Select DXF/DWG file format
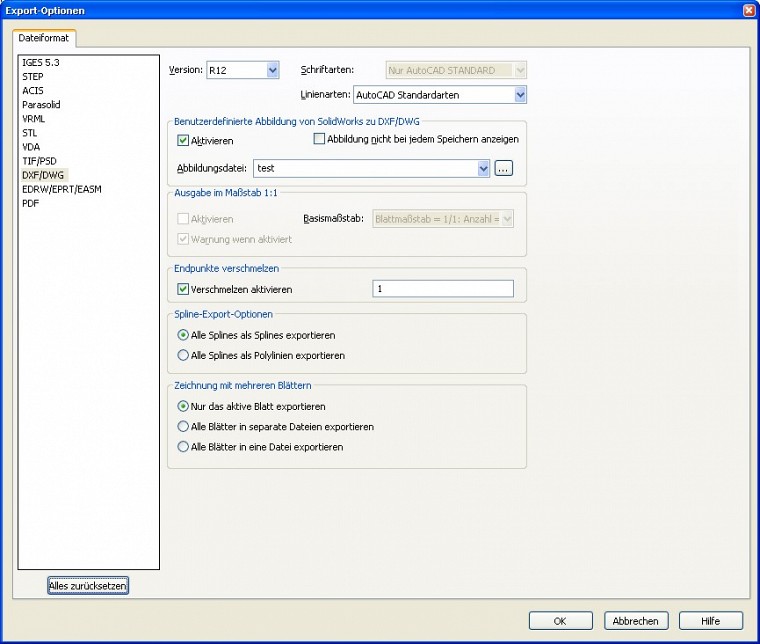The image size is (760, 644). click(43, 175)
